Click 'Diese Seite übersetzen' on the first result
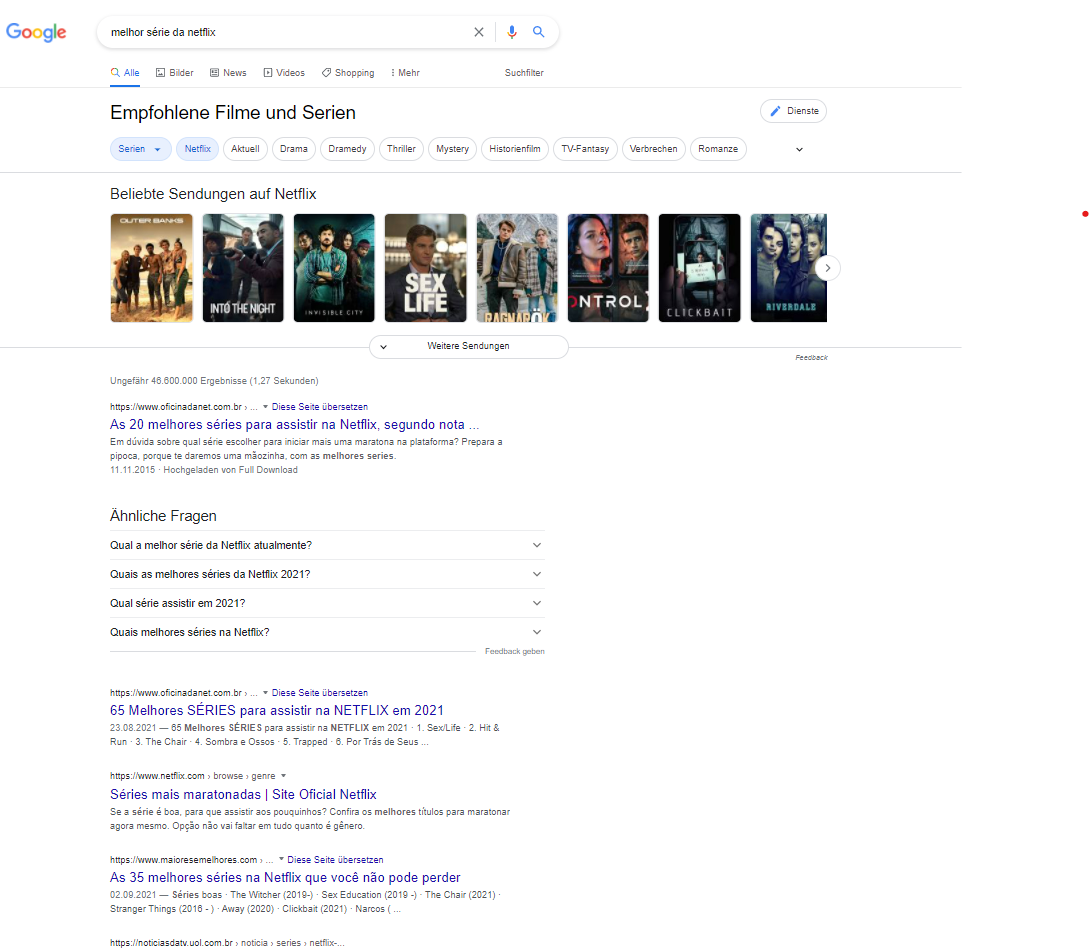Image resolution: width=1089 pixels, height=951 pixels. click(x=319, y=407)
